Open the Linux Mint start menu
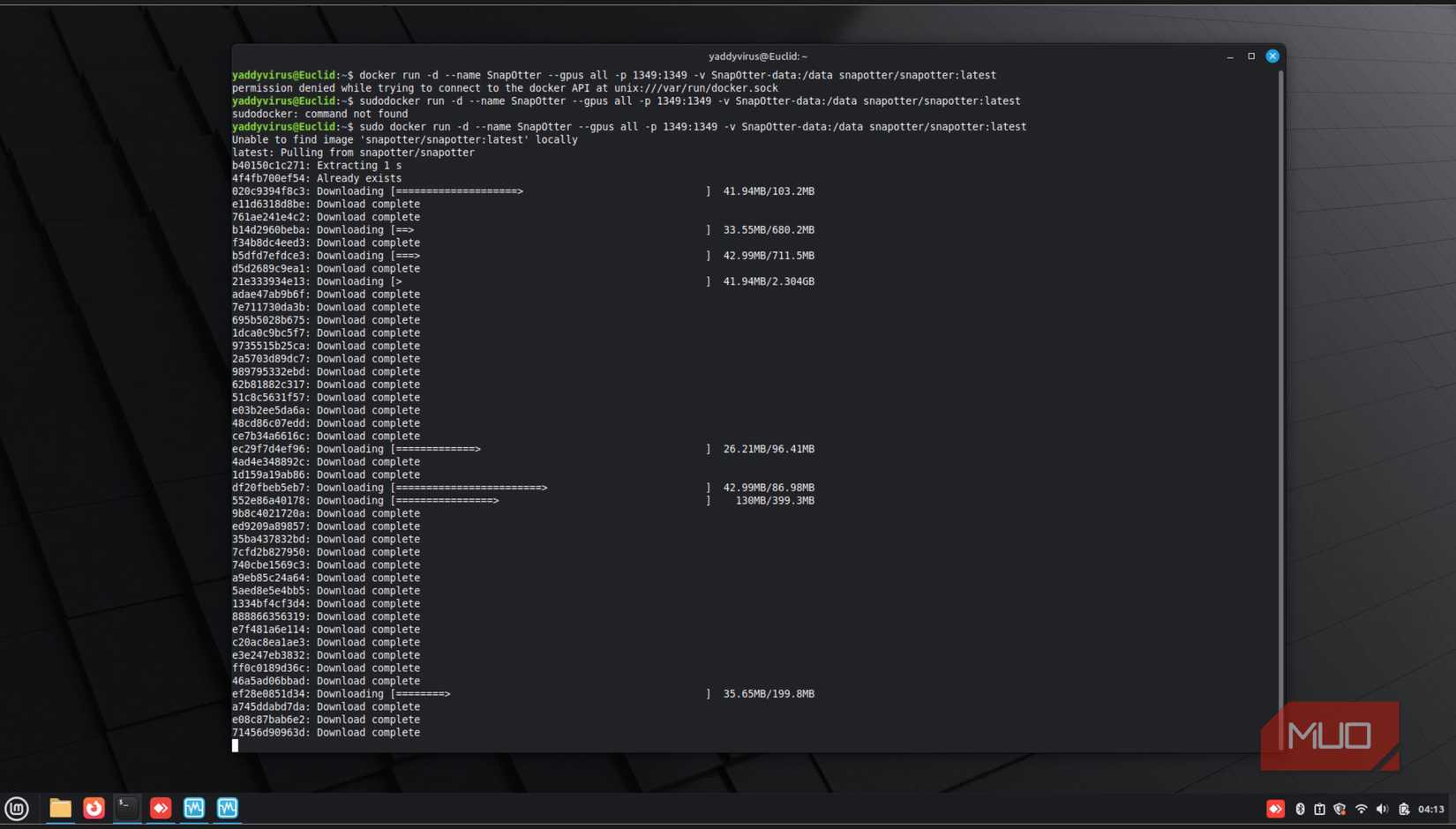Image resolution: width=1456 pixels, height=829 pixels. [17, 808]
